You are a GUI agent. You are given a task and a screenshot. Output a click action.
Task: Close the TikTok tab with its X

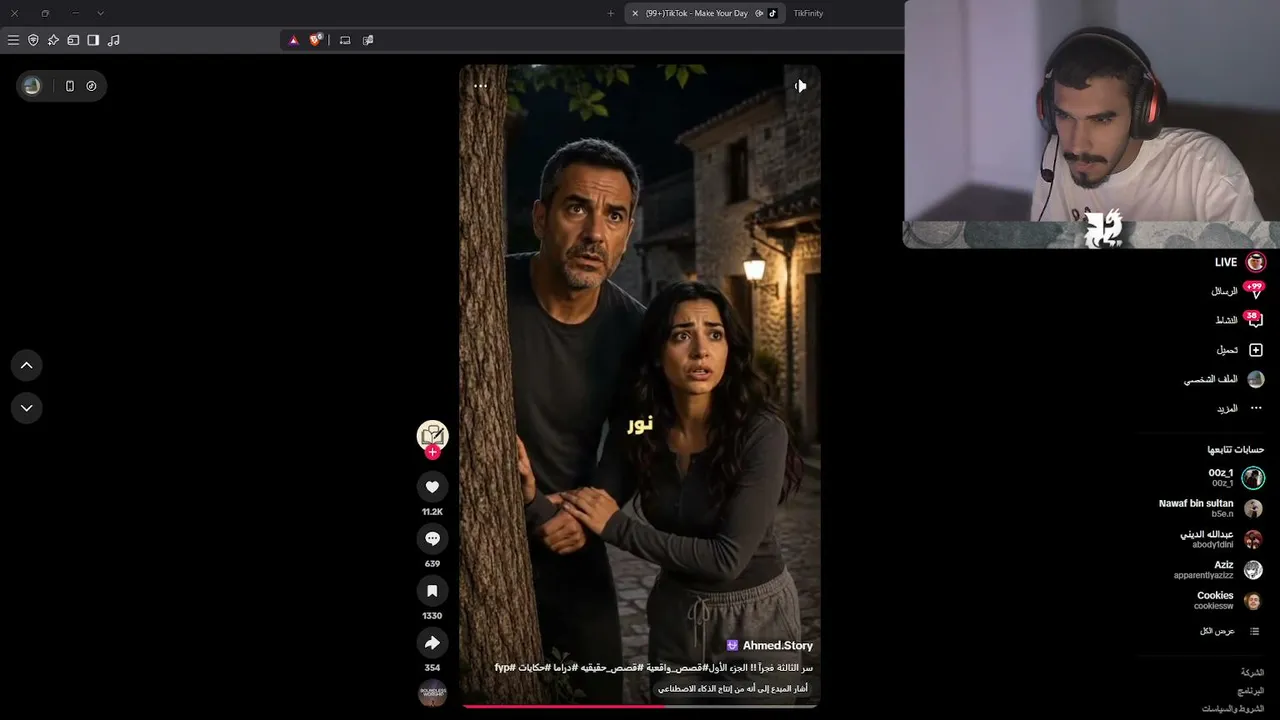pyautogui.click(x=635, y=13)
